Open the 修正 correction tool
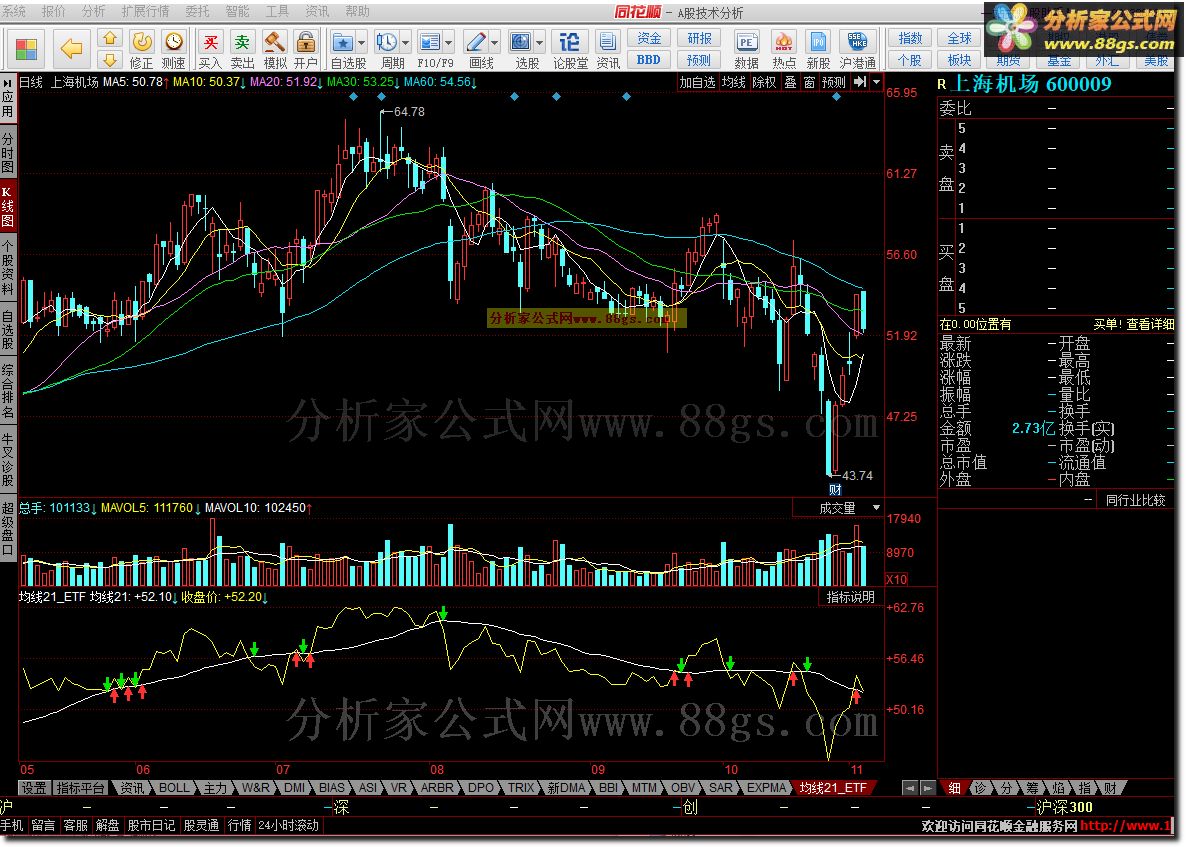 pyautogui.click(x=142, y=50)
